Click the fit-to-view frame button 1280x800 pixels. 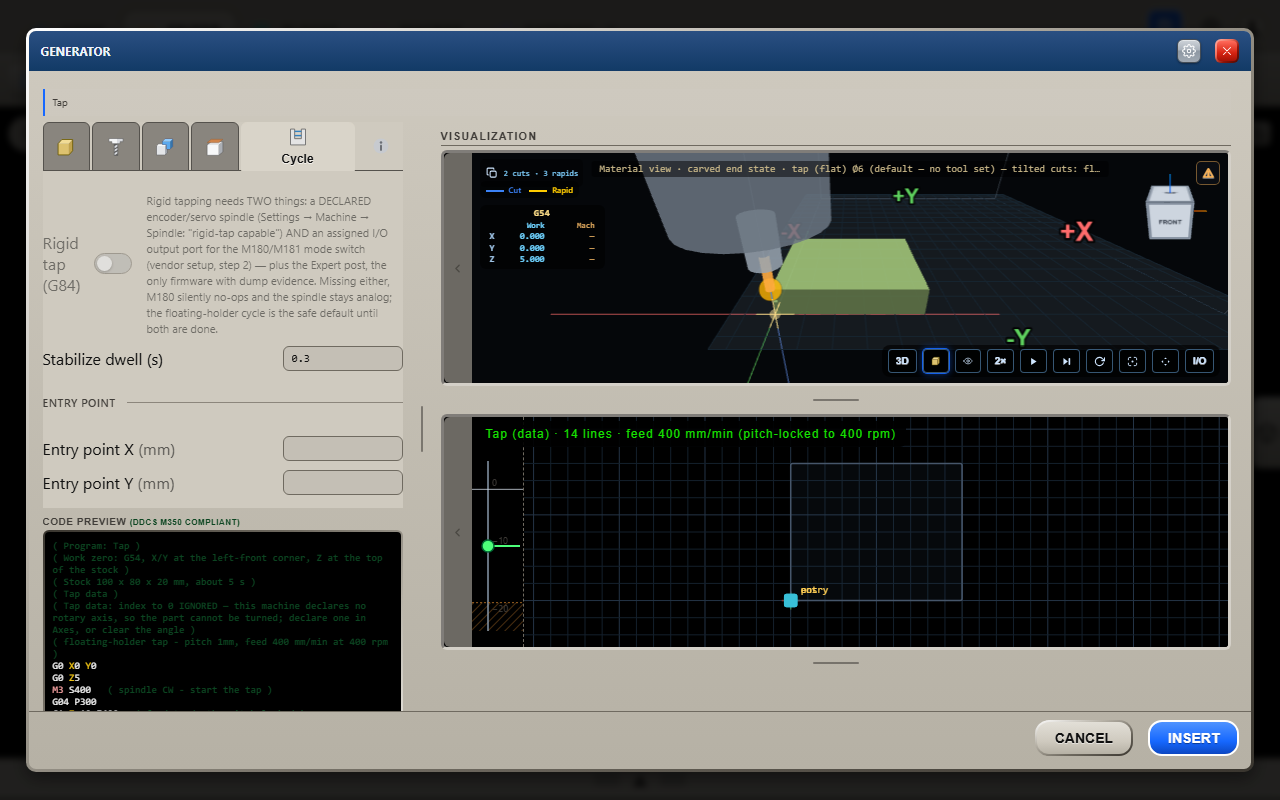pyautogui.click(x=1132, y=361)
